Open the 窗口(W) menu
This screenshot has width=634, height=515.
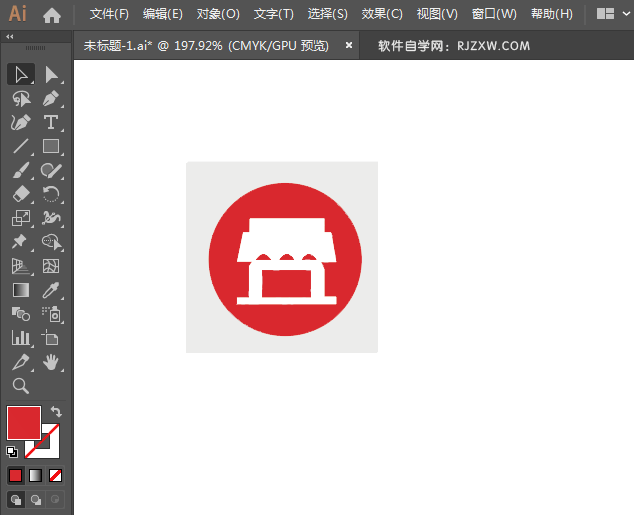pyautogui.click(x=494, y=14)
